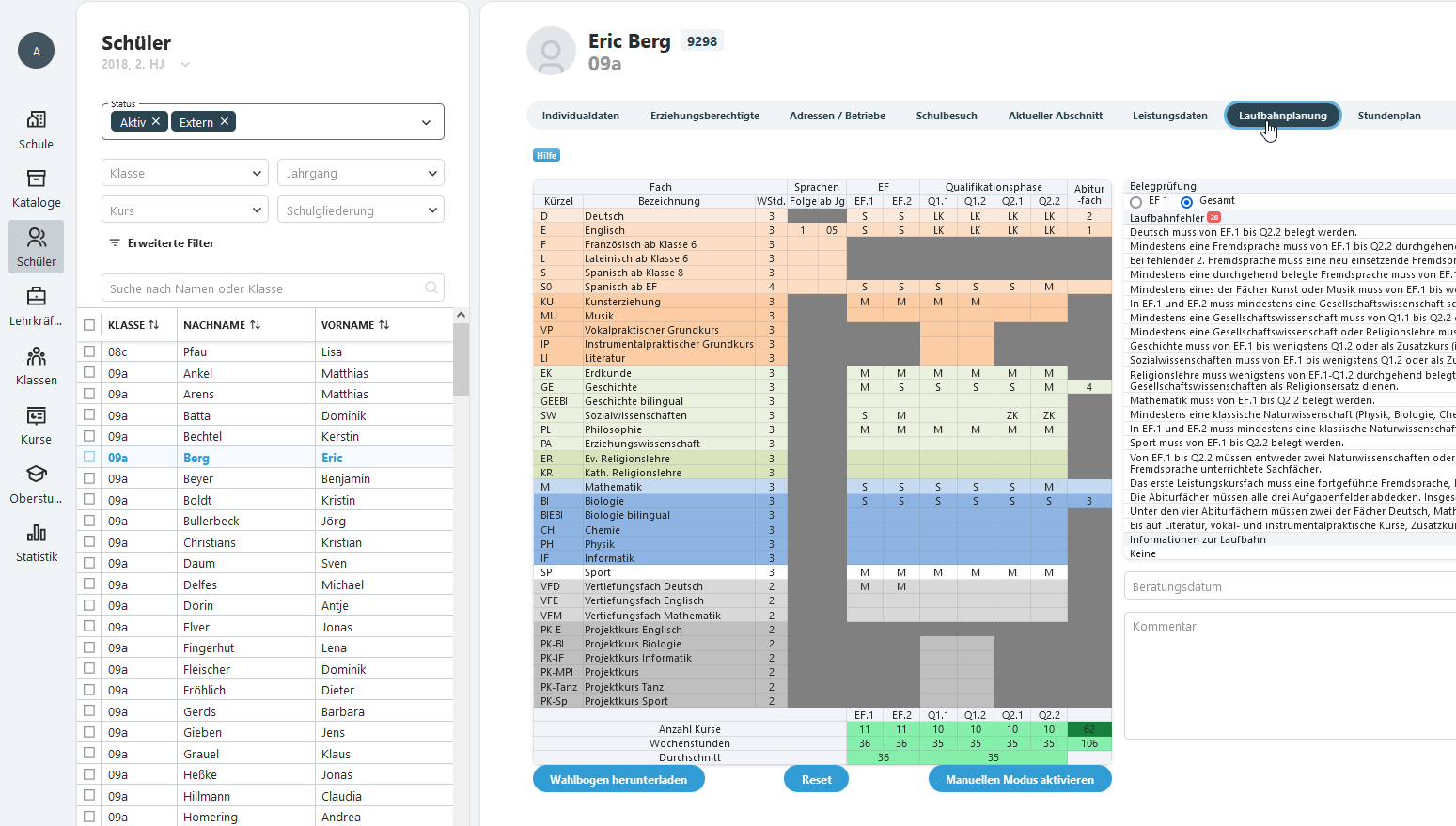The width and height of the screenshot is (1456, 826).
Task: Click the search magnifier icon in name search
Action: pos(431,288)
